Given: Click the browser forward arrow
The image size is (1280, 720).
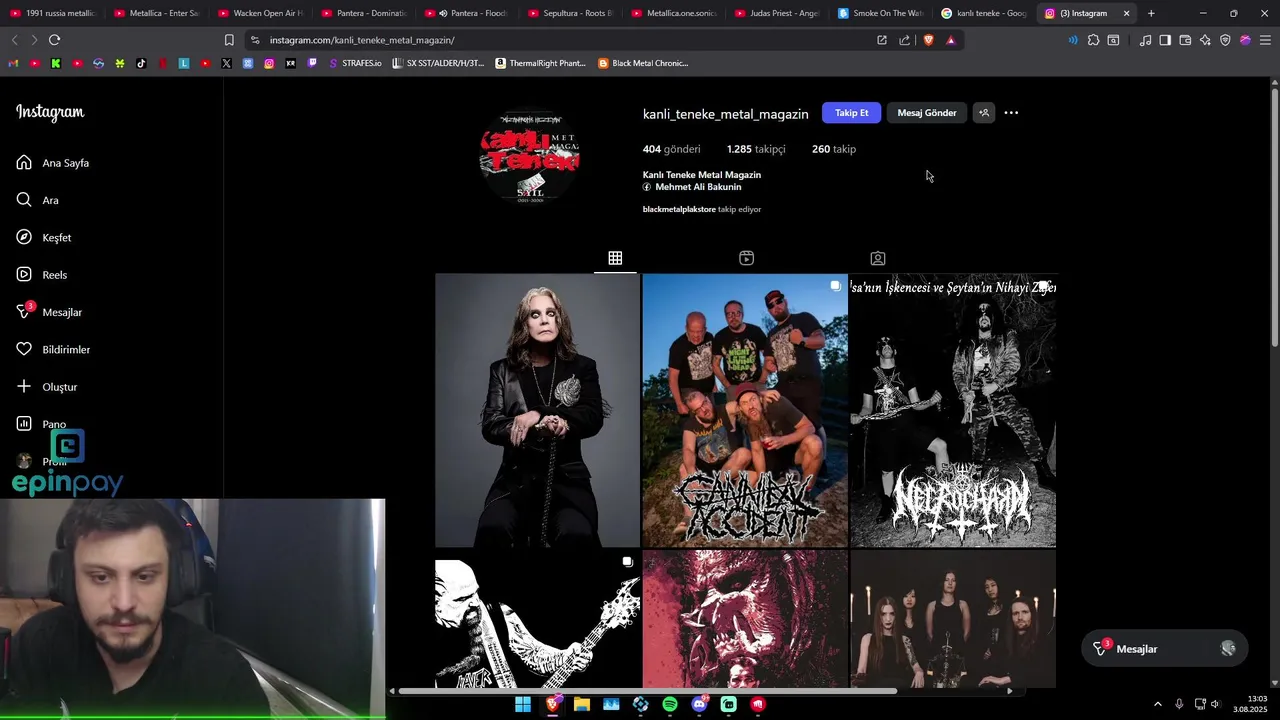Looking at the screenshot, I should 34,40.
